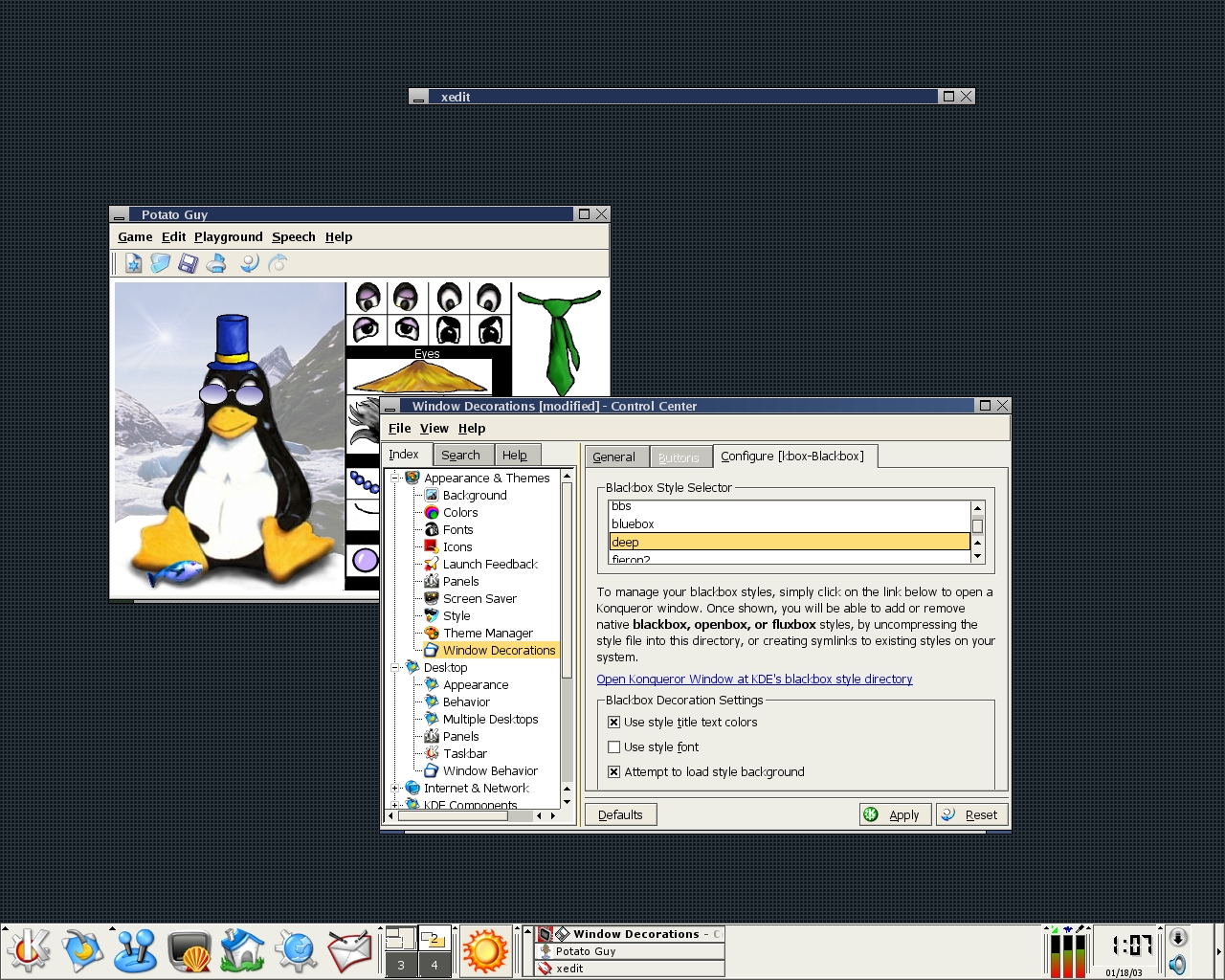Click the Defaults button
The width and height of the screenshot is (1225, 980).
point(620,815)
